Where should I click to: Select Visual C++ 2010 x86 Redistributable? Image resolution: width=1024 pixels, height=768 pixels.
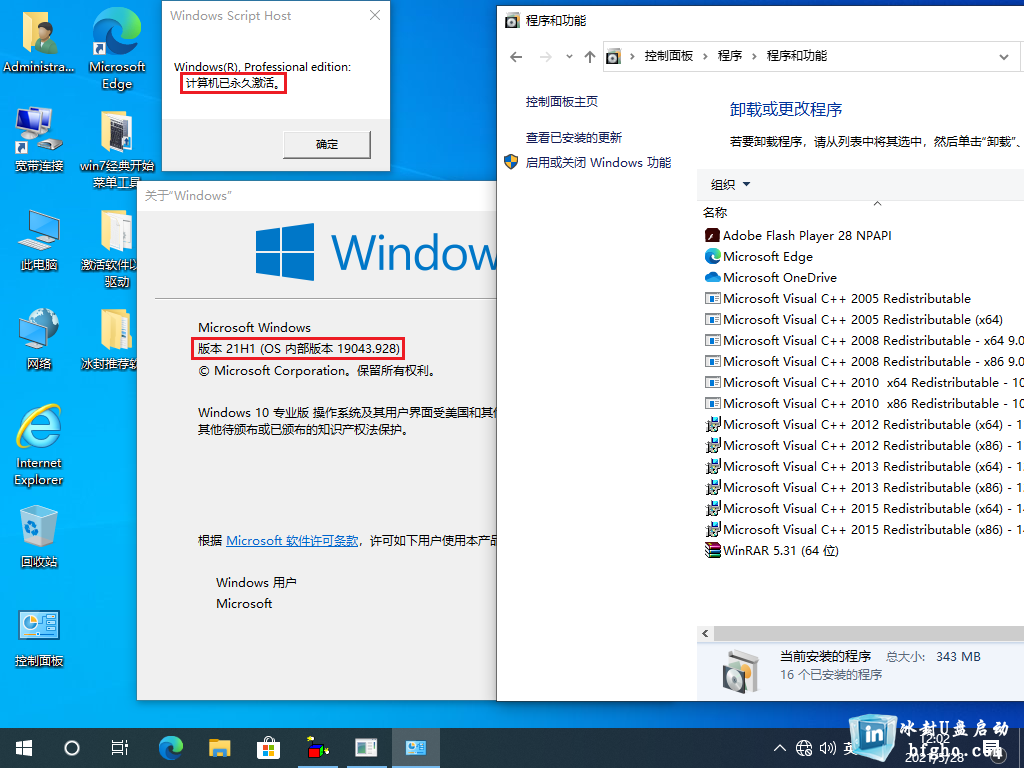tap(864, 403)
